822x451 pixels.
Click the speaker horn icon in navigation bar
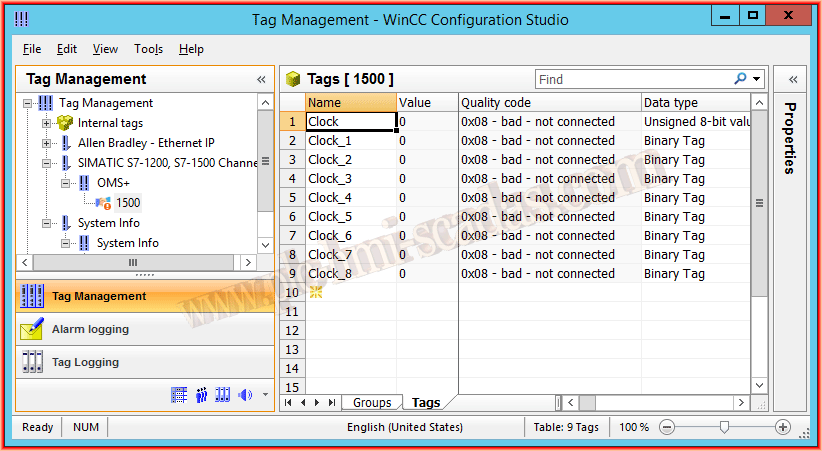(x=245, y=395)
